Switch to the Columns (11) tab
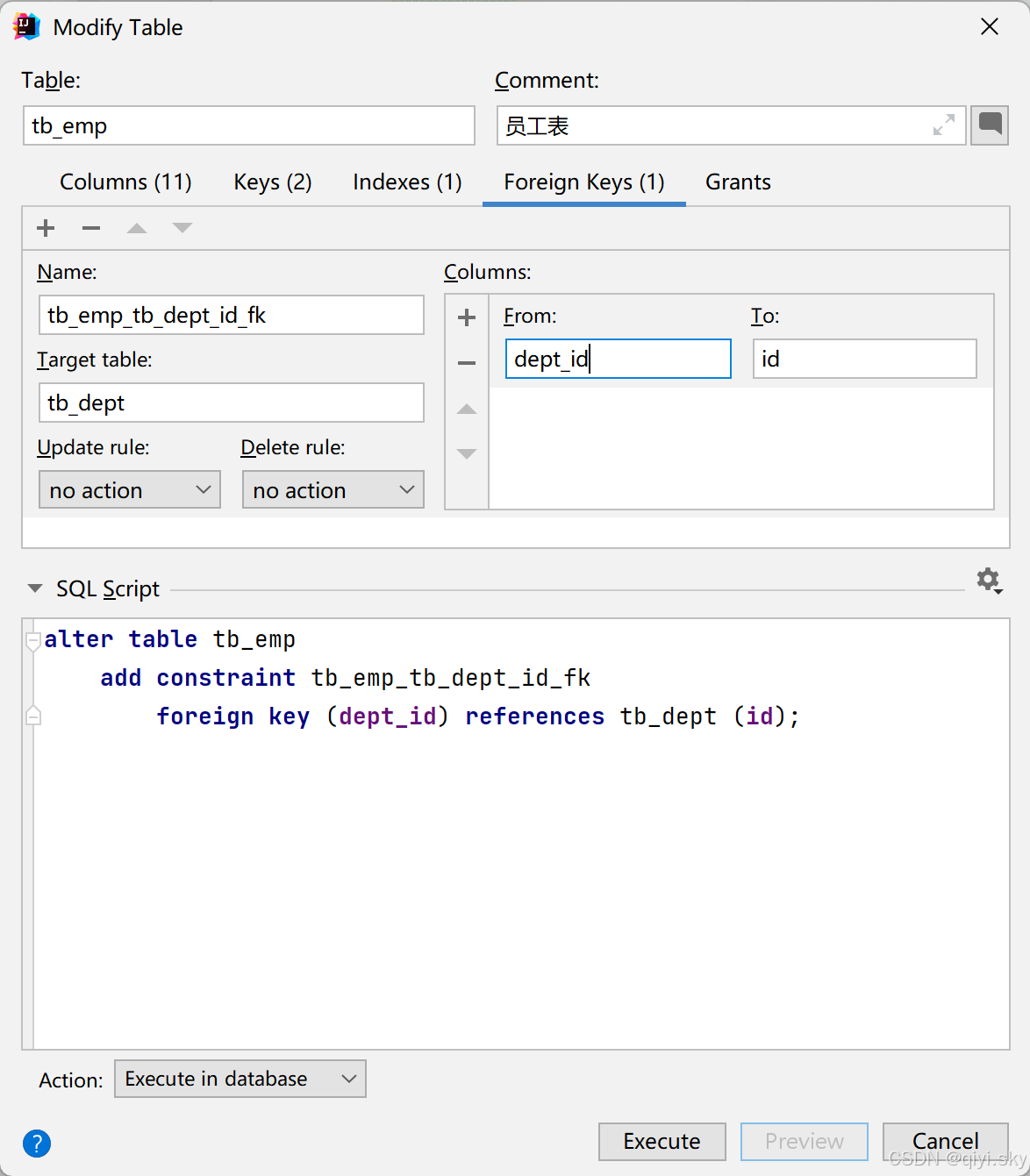1030x1176 pixels. (125, 182)
